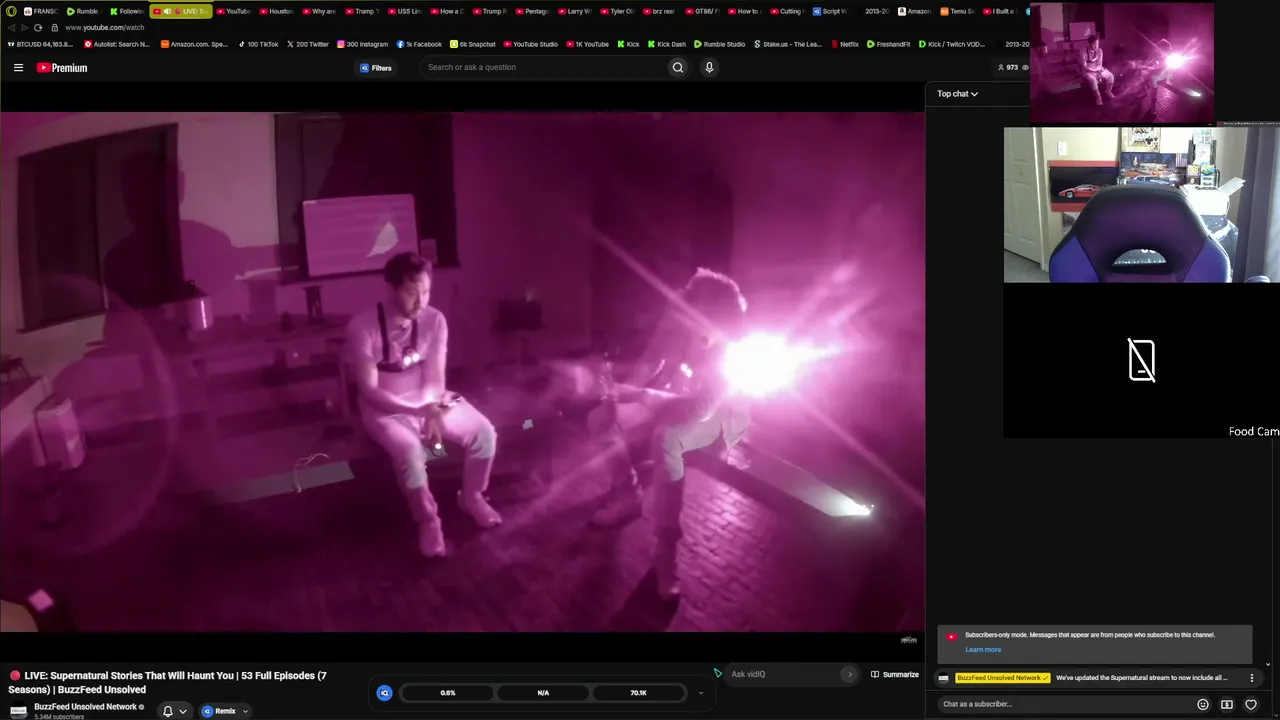Image resolution: width=1280 pixels, height=720 pixels.
Task: Open the 6k Snapchat bookmark
Action: tap(473, 44)
